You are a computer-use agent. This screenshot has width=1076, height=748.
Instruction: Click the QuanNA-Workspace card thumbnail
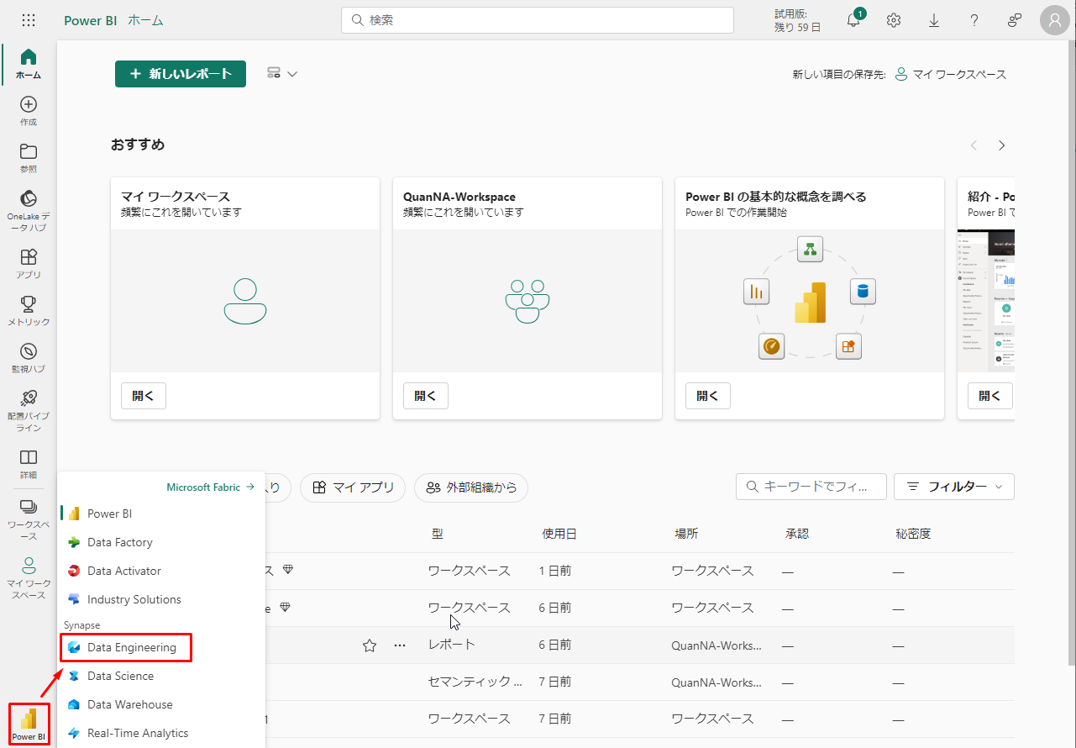[527, 301]
